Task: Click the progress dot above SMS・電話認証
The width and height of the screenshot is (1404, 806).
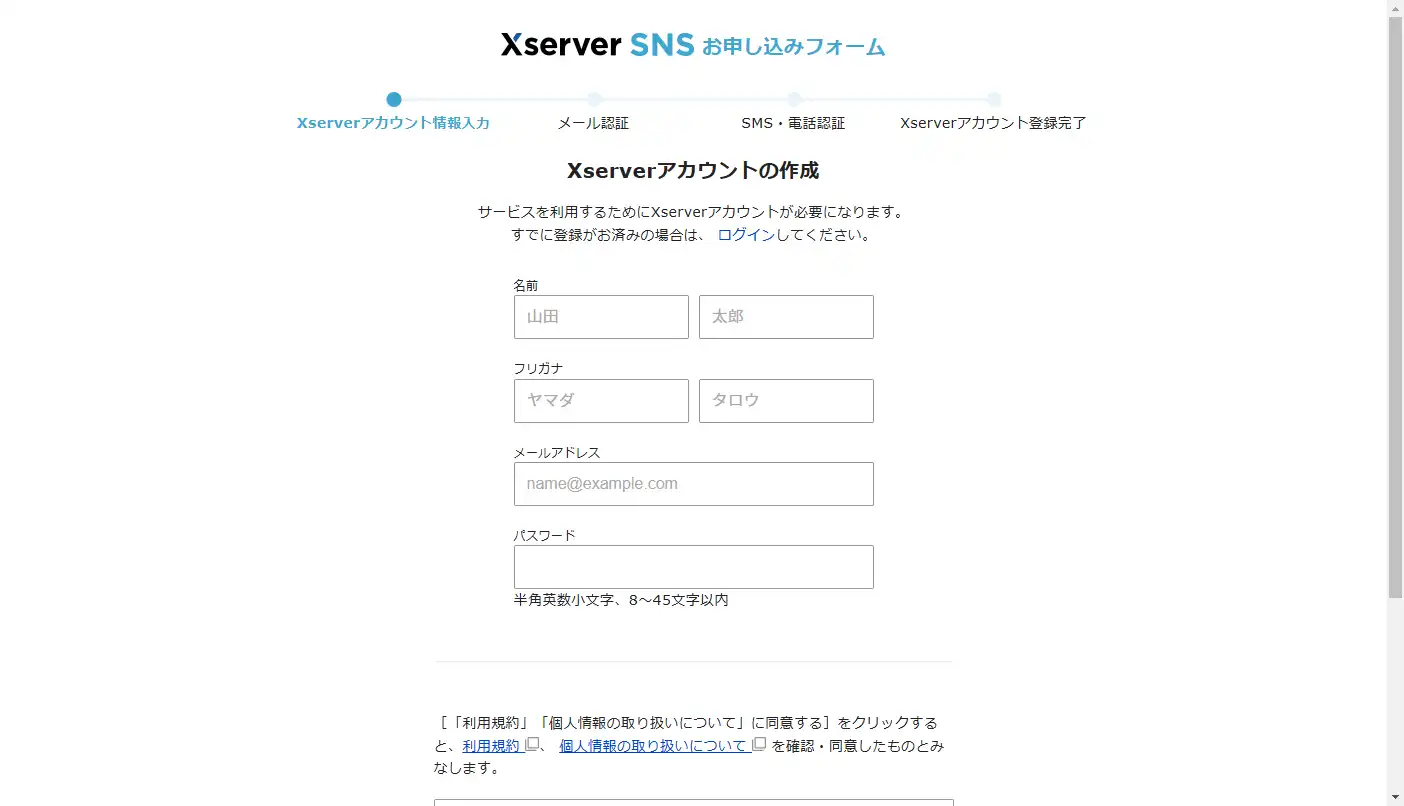Action: pyautogui.click(x=794, y=99)
